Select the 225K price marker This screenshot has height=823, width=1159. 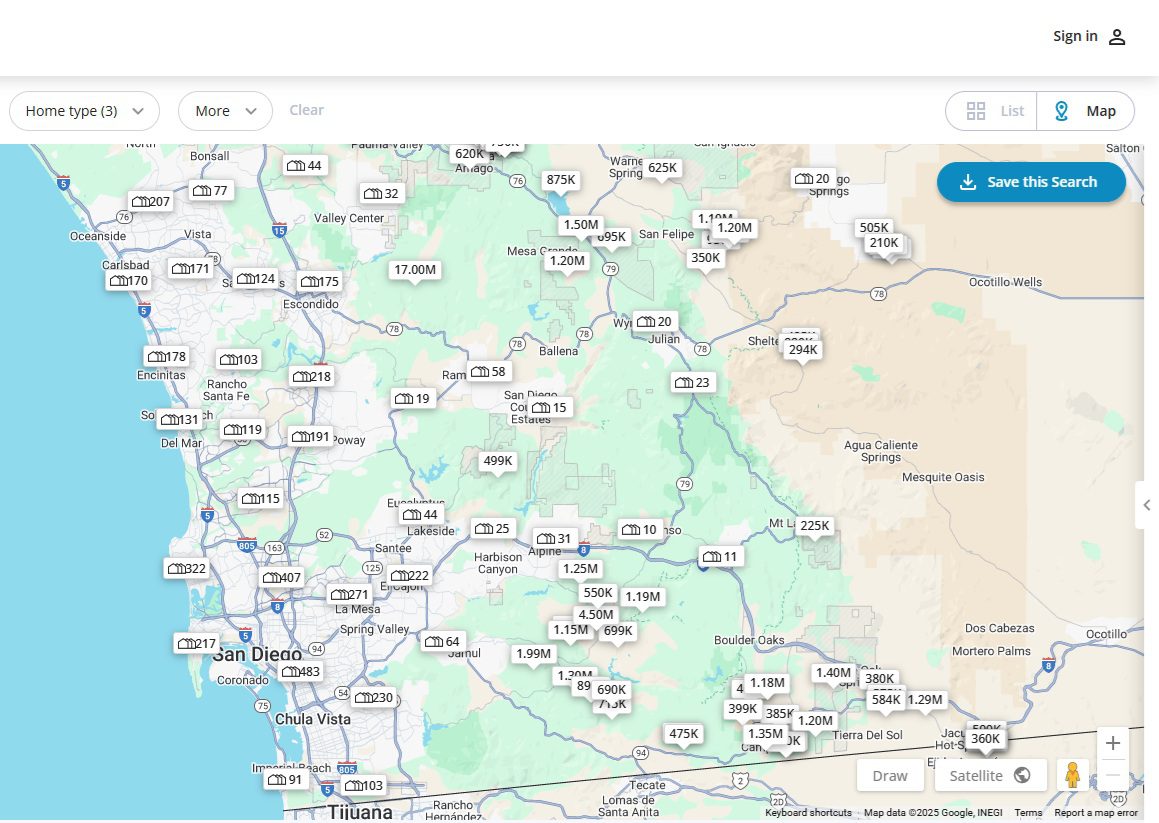point(815,526)
